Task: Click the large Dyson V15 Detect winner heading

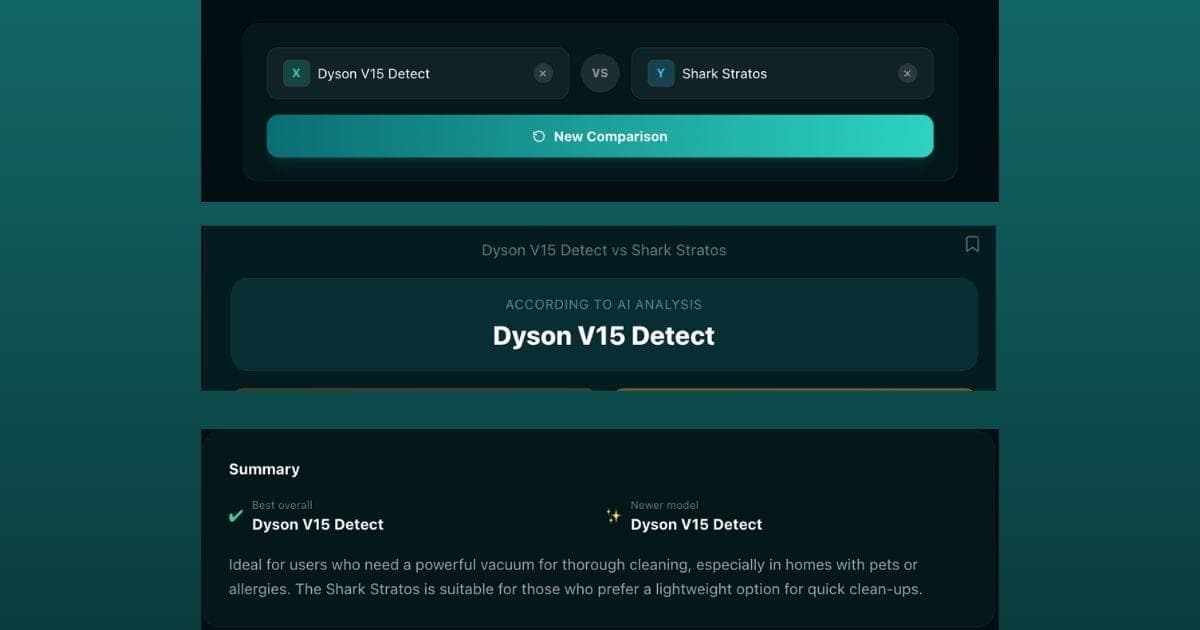Action: click(604, 336)
